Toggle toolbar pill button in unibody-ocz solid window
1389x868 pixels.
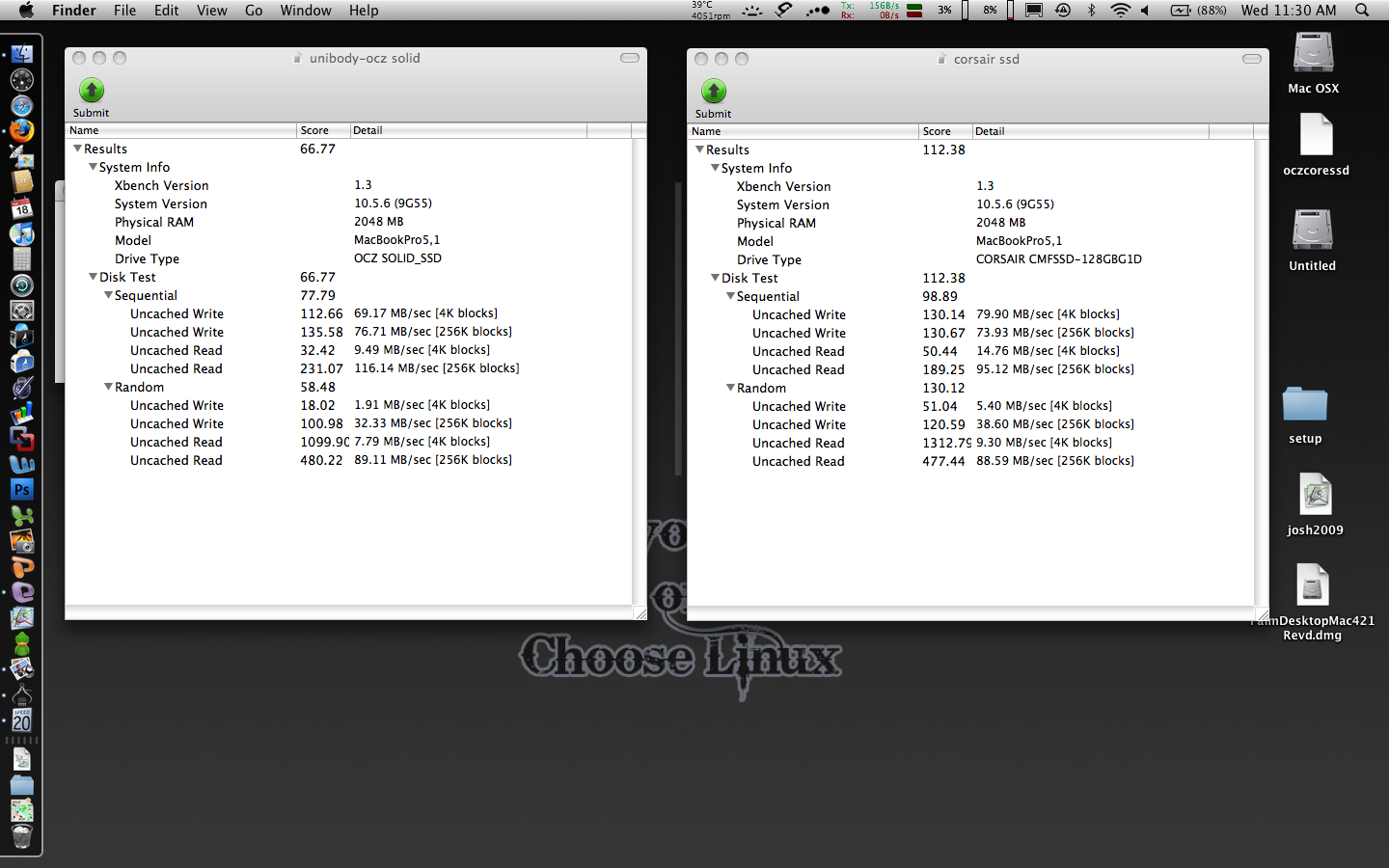[630, 58]
